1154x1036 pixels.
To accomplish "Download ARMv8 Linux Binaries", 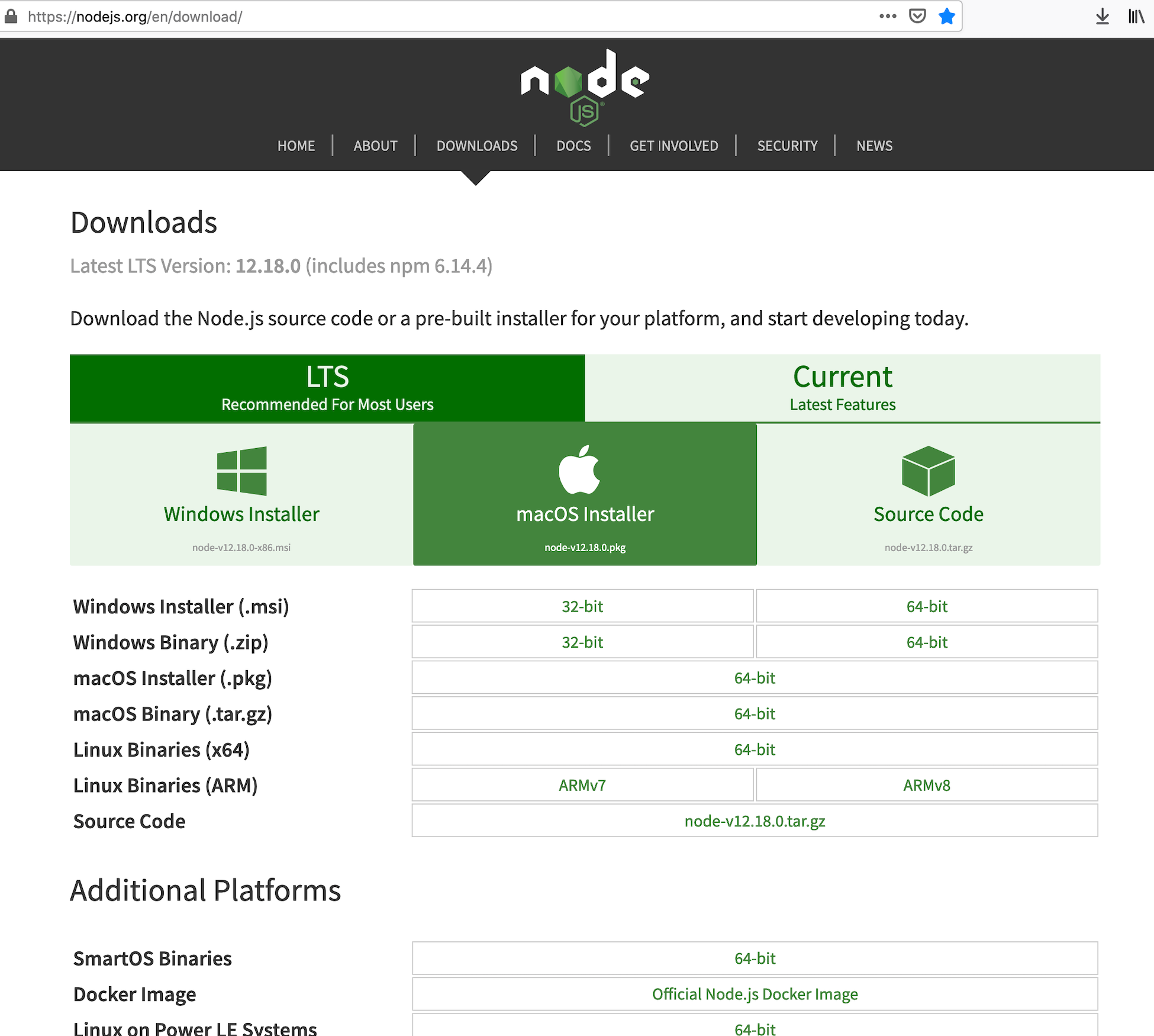I will (927, 786).
